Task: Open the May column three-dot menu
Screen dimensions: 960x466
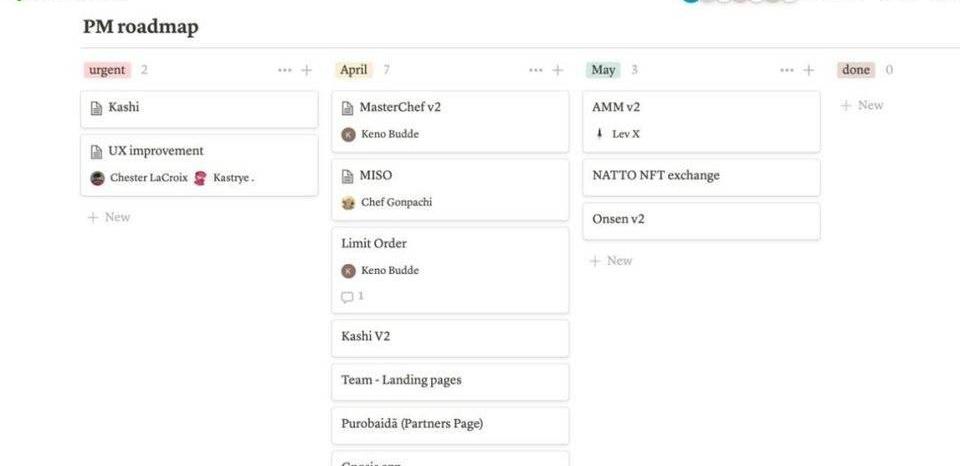Action: [787, 71]
